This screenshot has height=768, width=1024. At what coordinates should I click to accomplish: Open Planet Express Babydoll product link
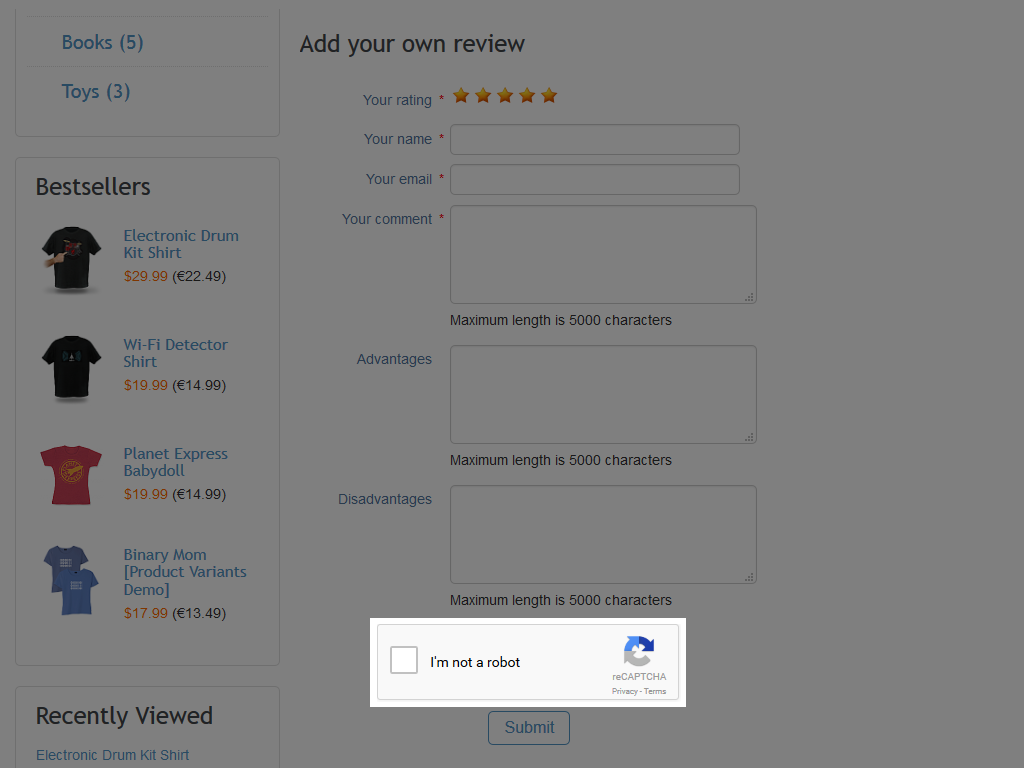[175, 462]
